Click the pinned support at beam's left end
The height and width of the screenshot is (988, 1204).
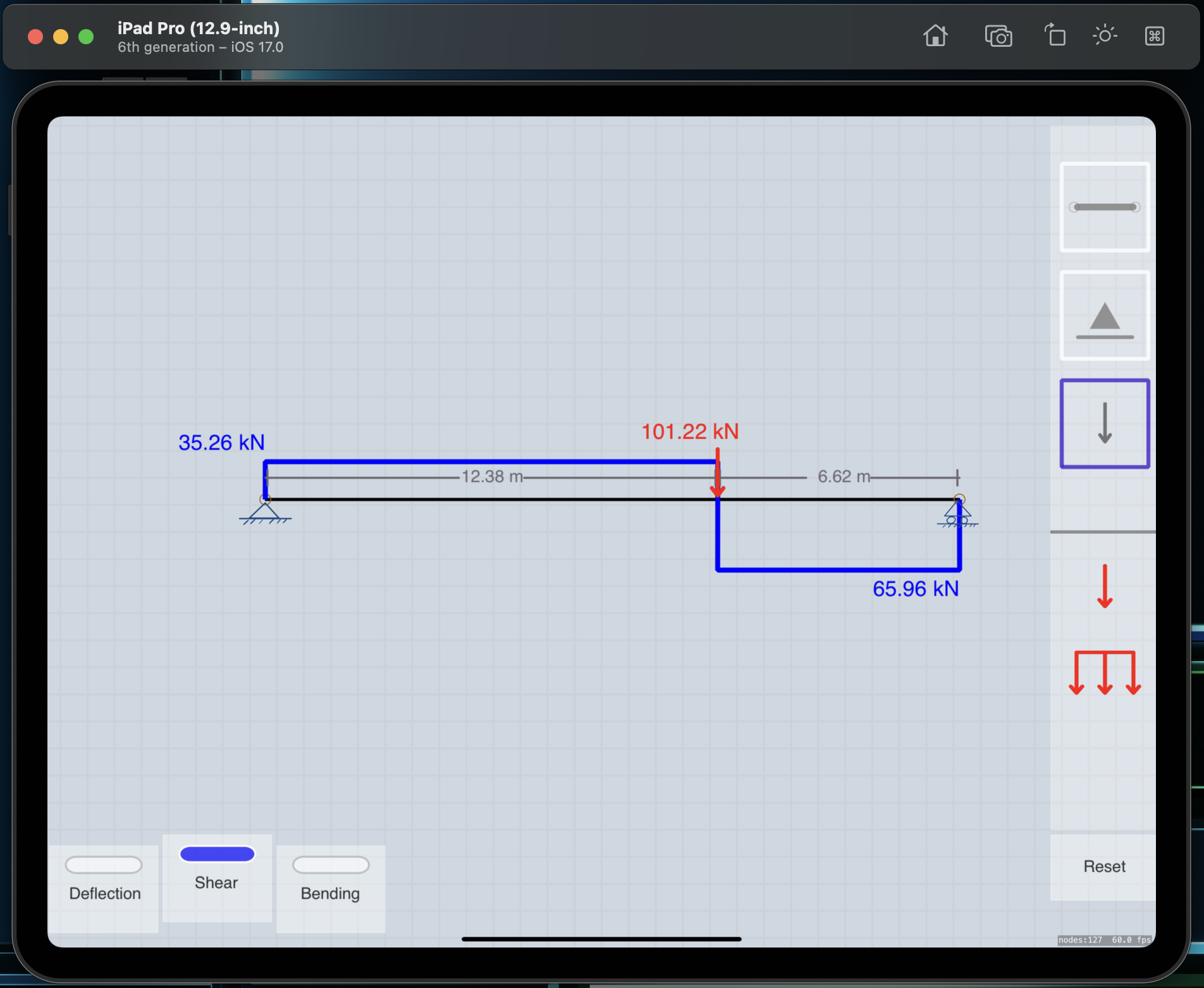(265, 511)
